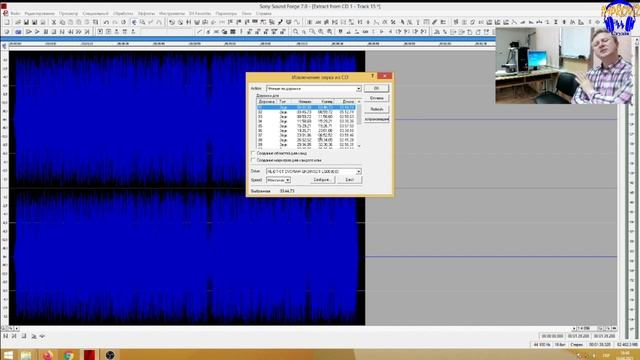Screen dimensions: 640x360
Task: Enable the first checkbox under the track list
Action: click(x=253, y=153)
